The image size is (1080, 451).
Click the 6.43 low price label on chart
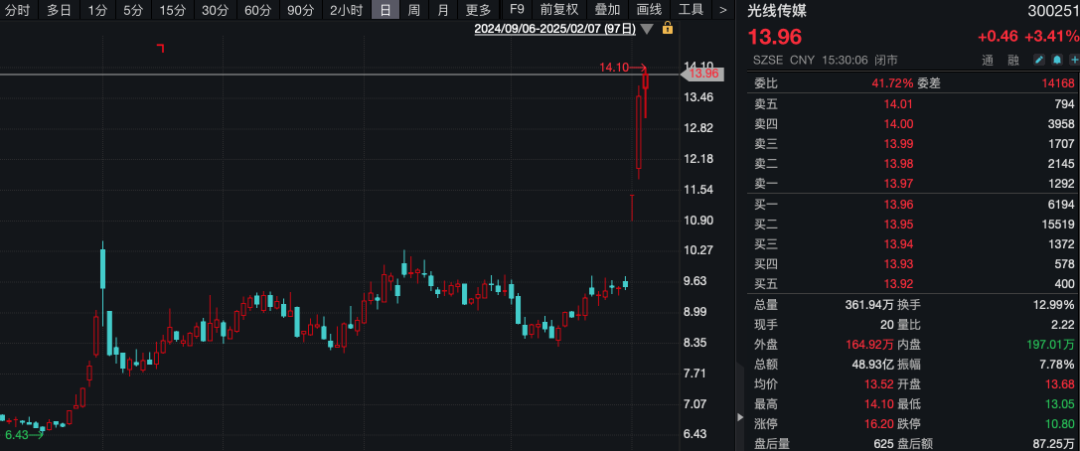coord(17,434)
